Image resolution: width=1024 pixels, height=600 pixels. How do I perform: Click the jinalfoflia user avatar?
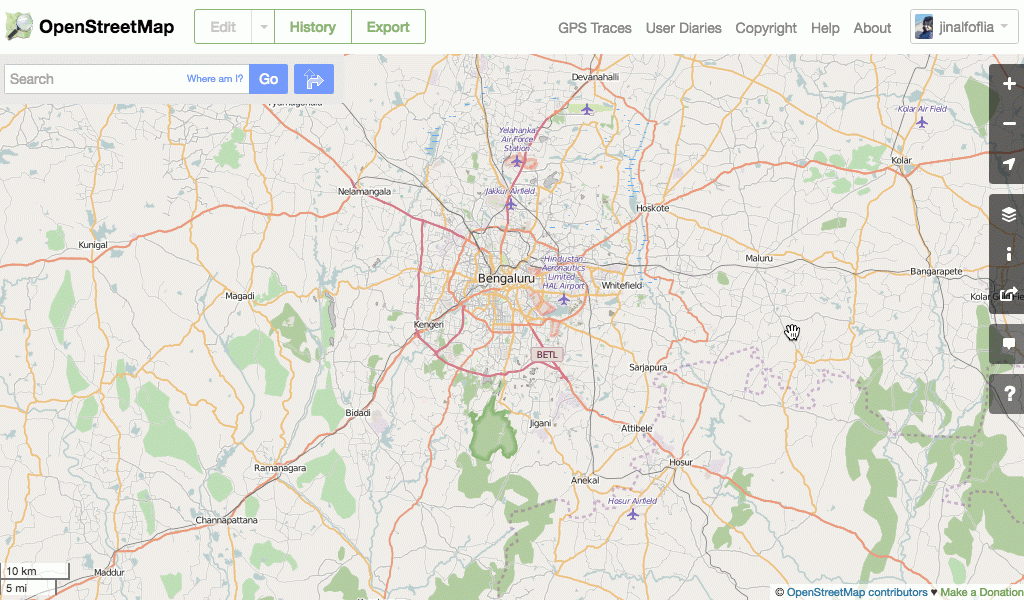[924, 27]
